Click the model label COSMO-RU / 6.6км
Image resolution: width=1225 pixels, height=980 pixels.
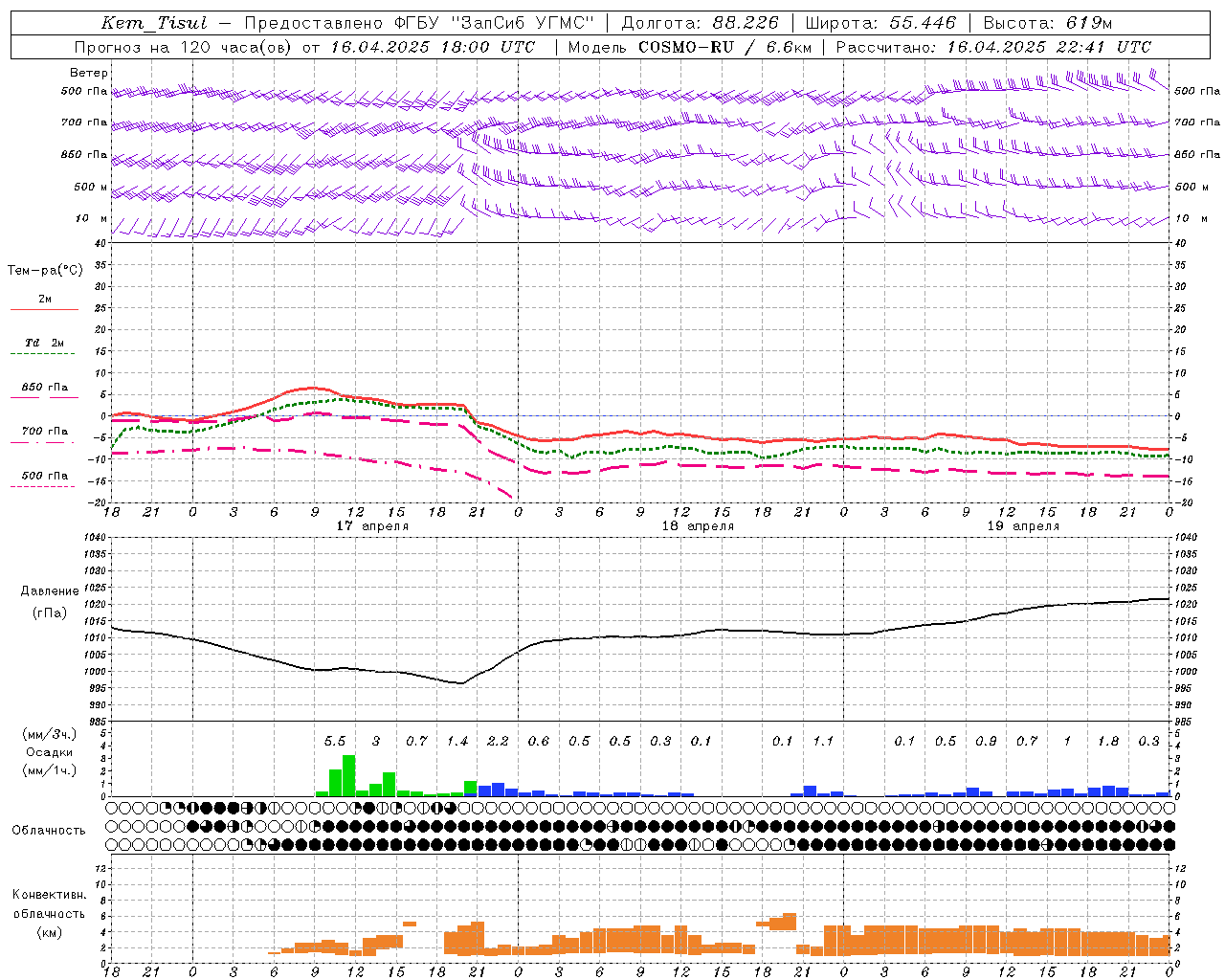pos(725,47)
